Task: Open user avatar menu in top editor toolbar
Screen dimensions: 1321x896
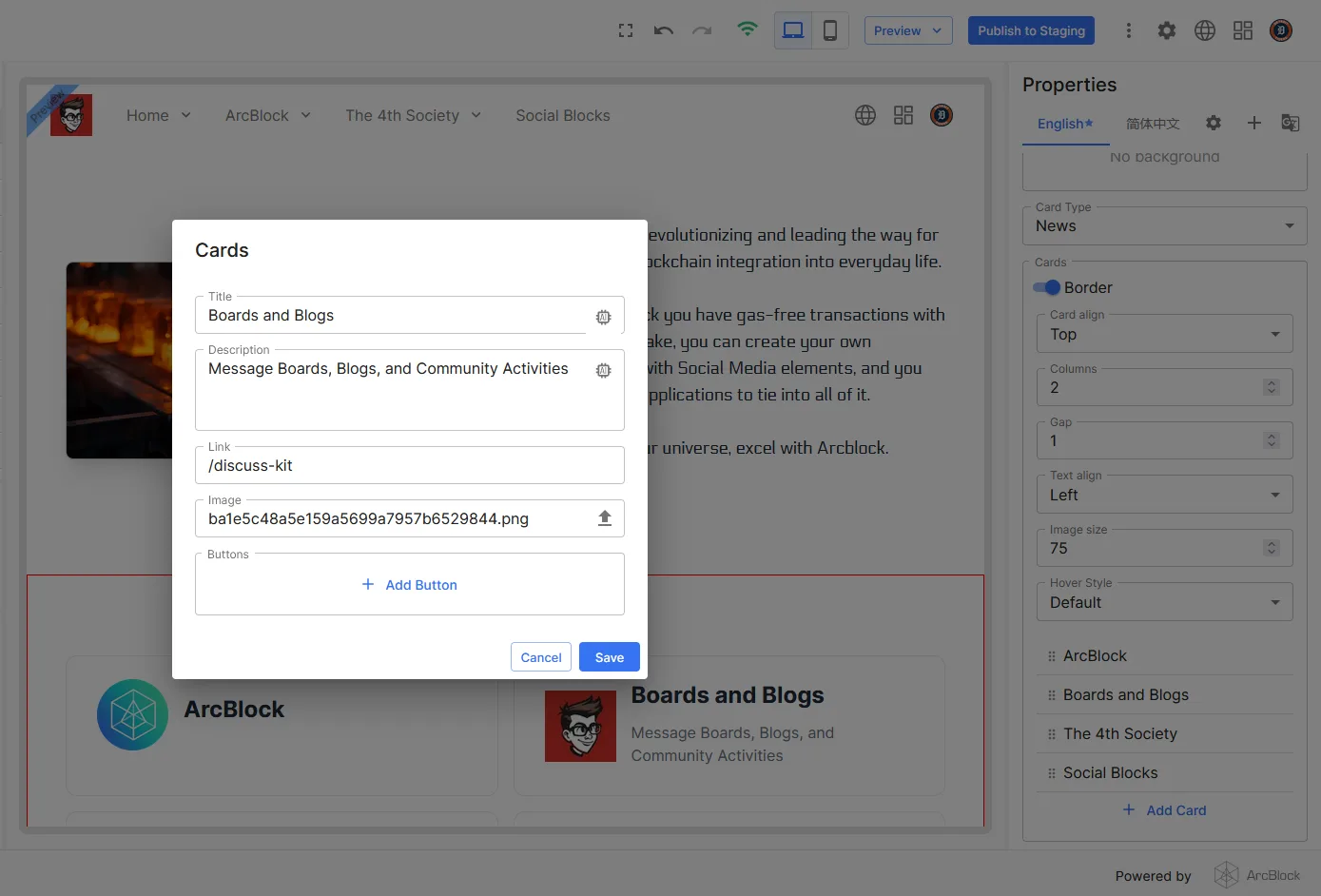Action: click(1281, 30)
